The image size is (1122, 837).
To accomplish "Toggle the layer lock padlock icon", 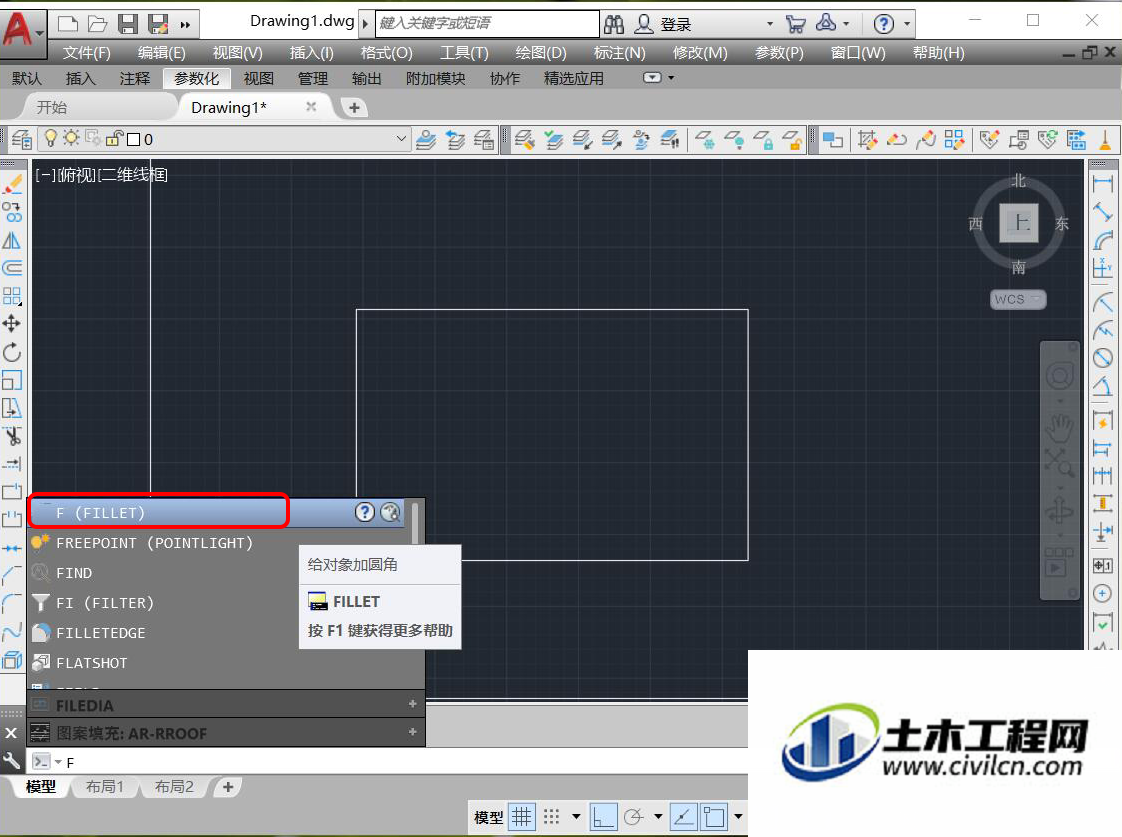I will (x=114, y=138).
